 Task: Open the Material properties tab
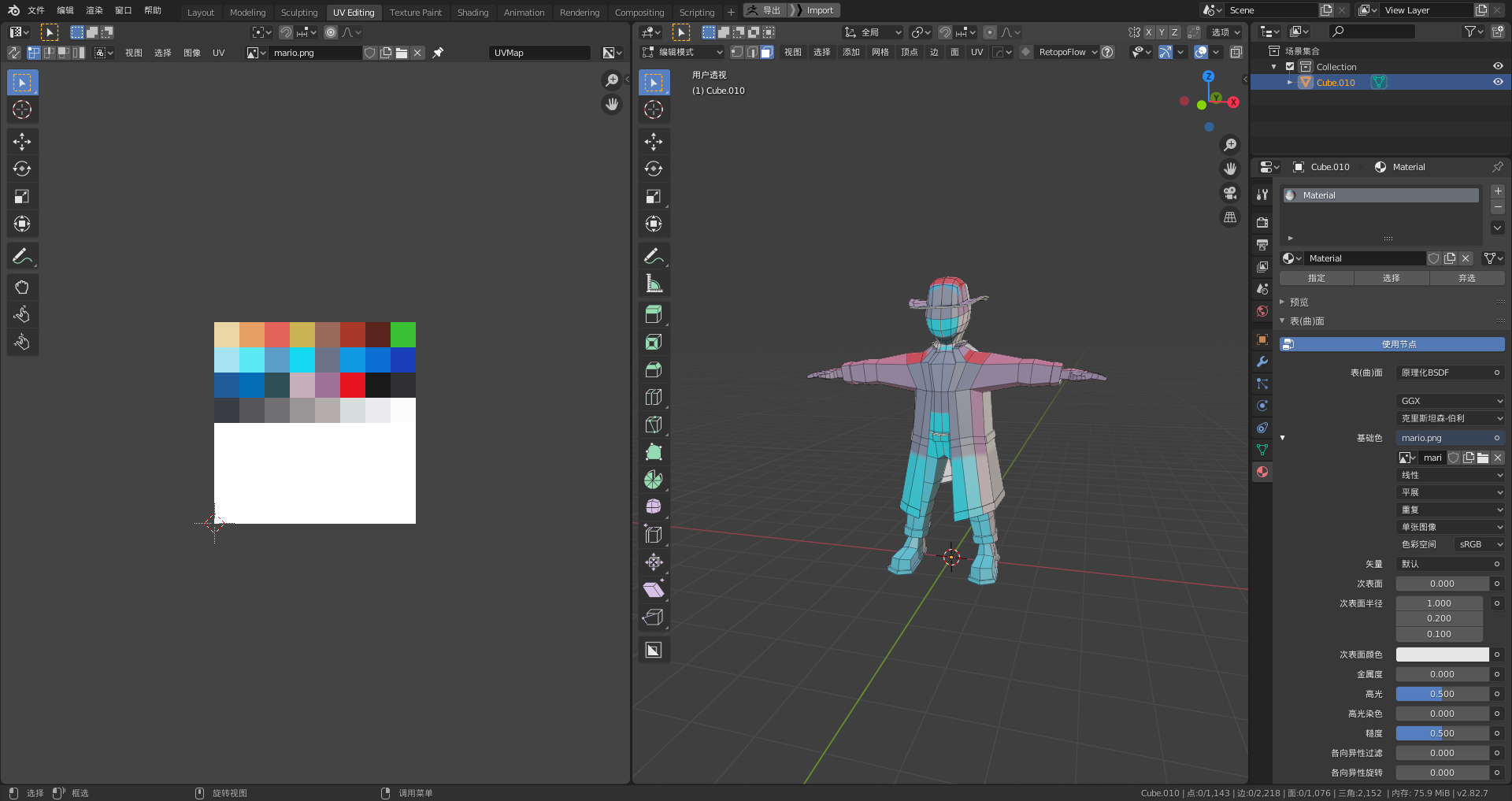(1262, 472)
